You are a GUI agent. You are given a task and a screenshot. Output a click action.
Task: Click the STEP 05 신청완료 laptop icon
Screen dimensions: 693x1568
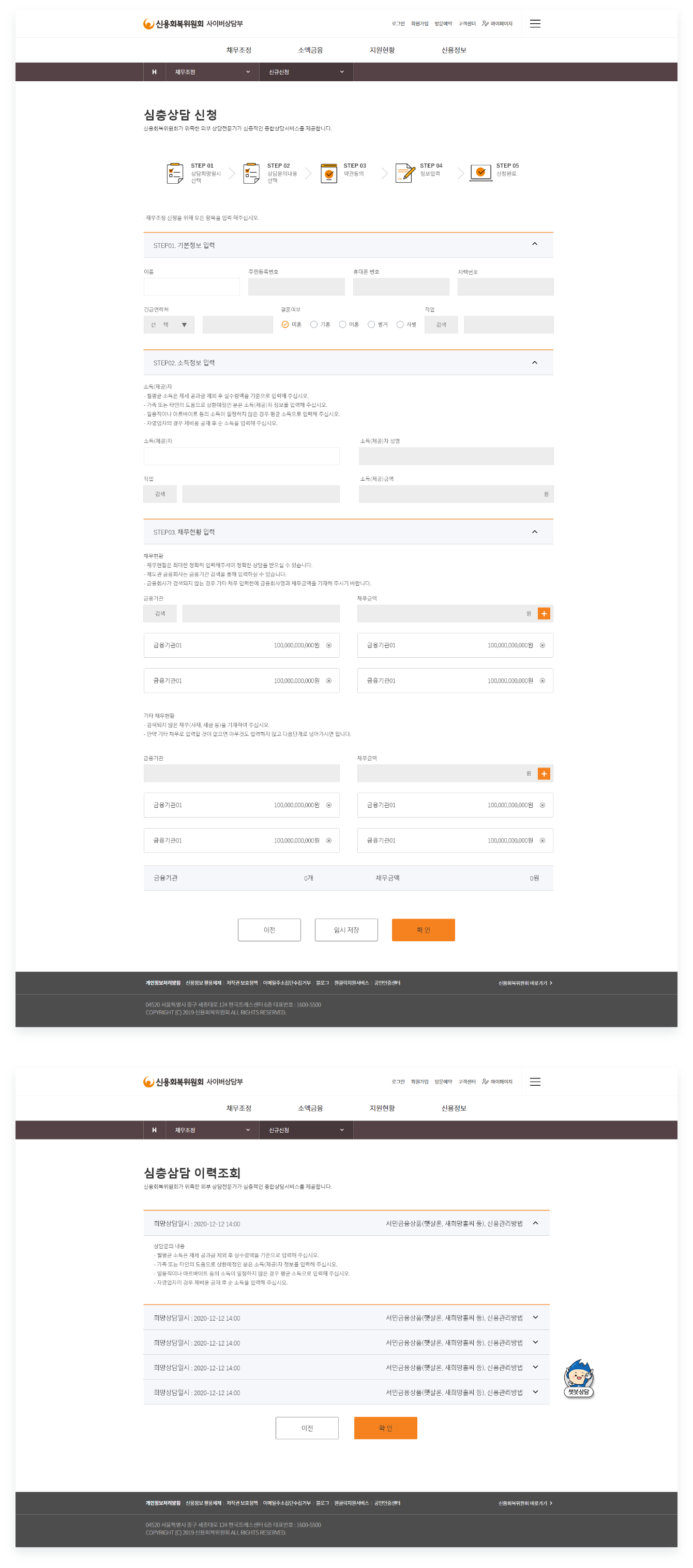click(x=480, y=173)
